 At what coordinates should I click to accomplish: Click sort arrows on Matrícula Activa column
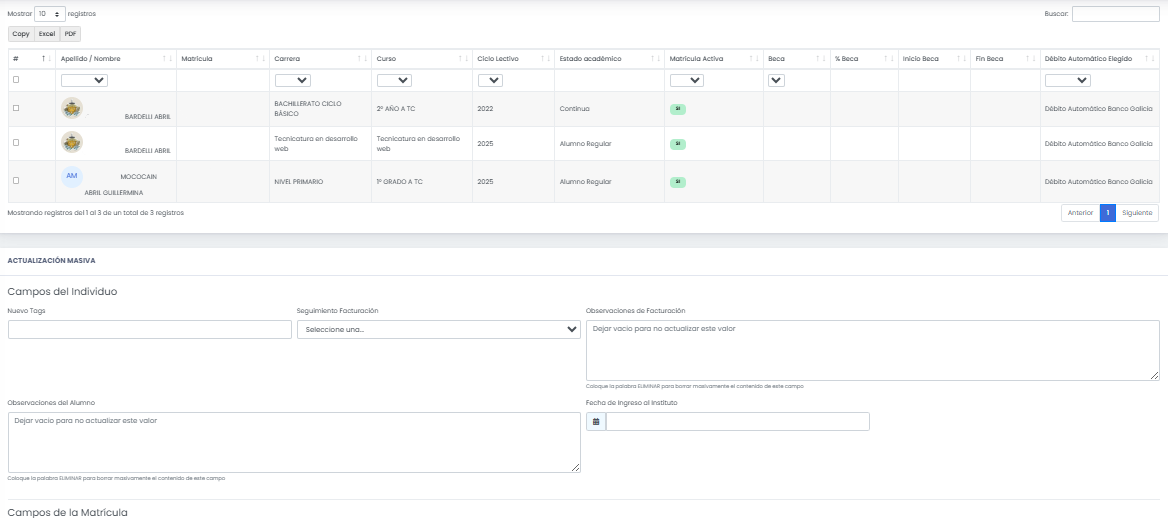[754, 59]
